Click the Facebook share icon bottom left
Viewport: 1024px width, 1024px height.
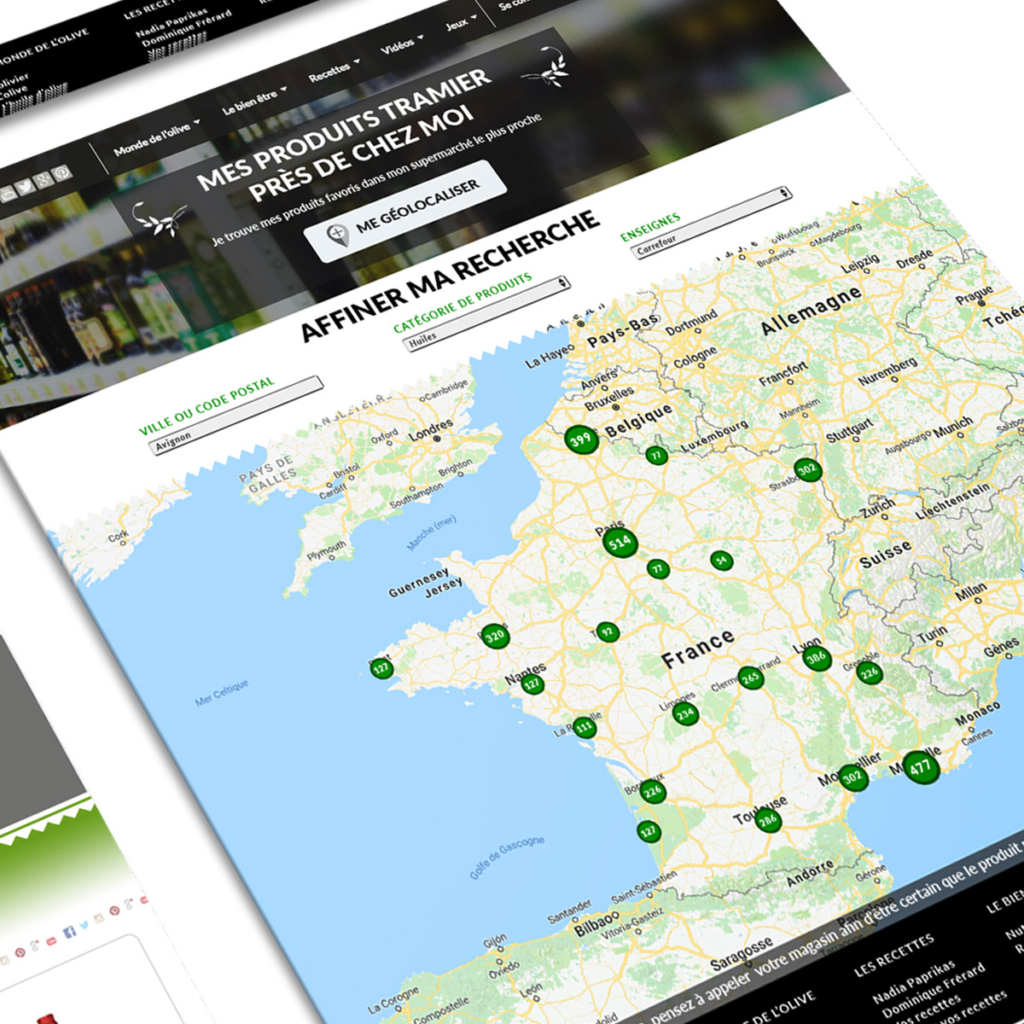click(x=69, y=931)
